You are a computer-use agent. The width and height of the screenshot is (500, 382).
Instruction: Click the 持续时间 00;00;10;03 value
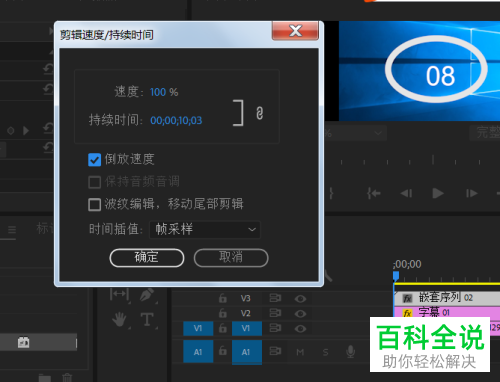click(176, 120)
